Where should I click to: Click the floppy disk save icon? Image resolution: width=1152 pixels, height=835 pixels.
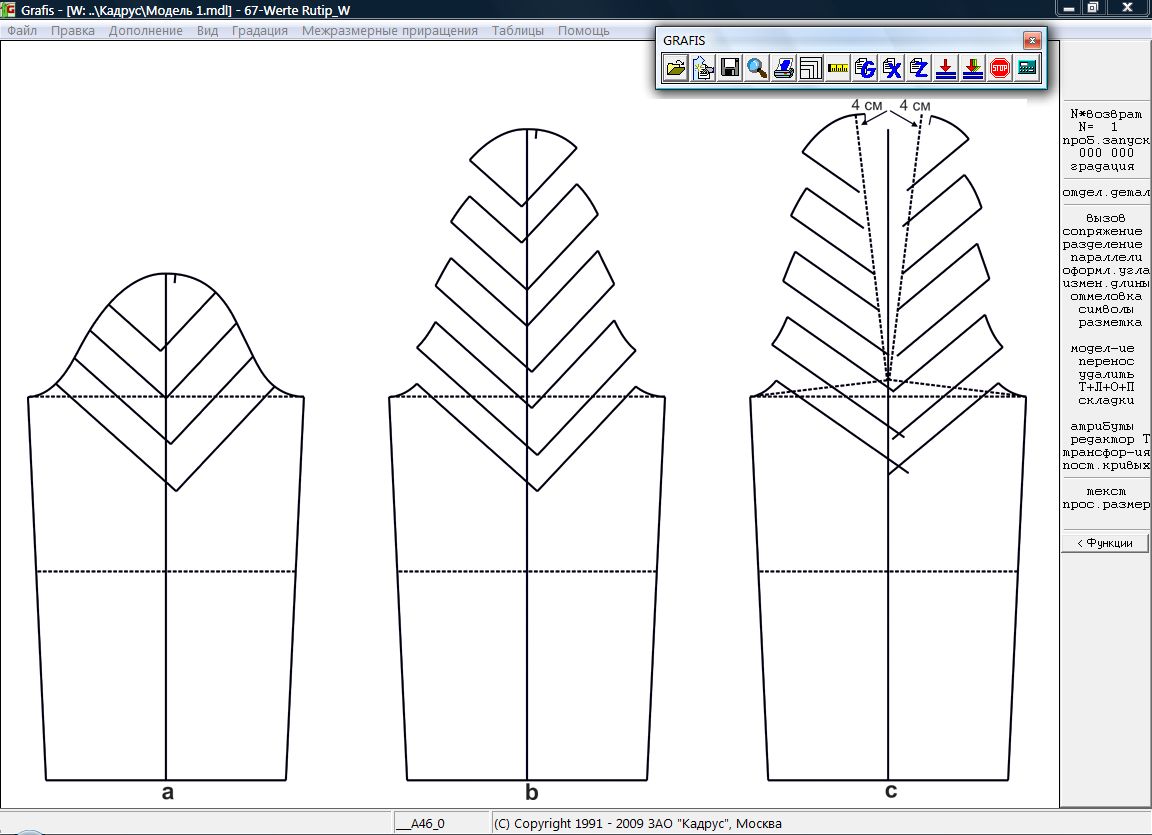click(x=730, y=69)
